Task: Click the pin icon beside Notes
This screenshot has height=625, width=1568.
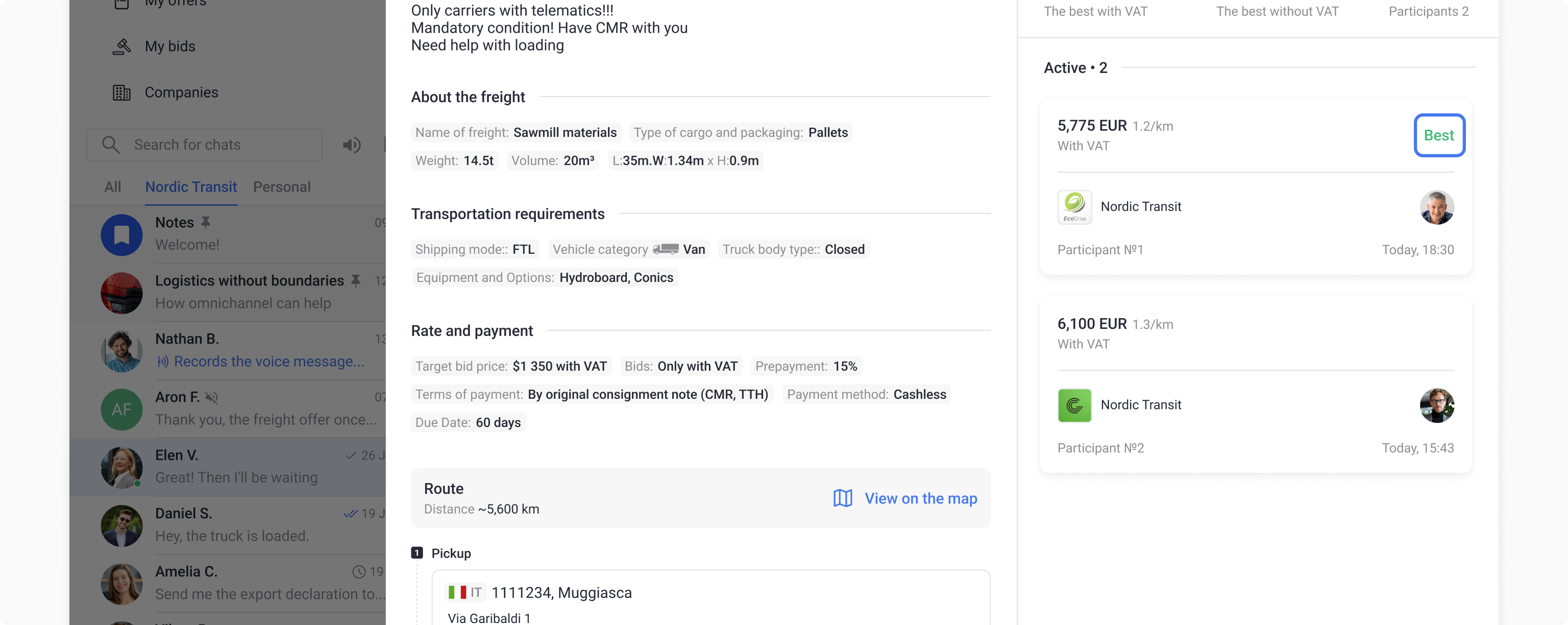Action: [206, 222]
